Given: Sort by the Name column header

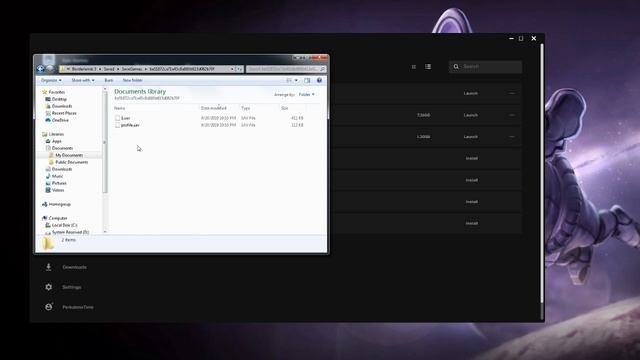Looking at the screenshot, I should [x=120, y=108].
